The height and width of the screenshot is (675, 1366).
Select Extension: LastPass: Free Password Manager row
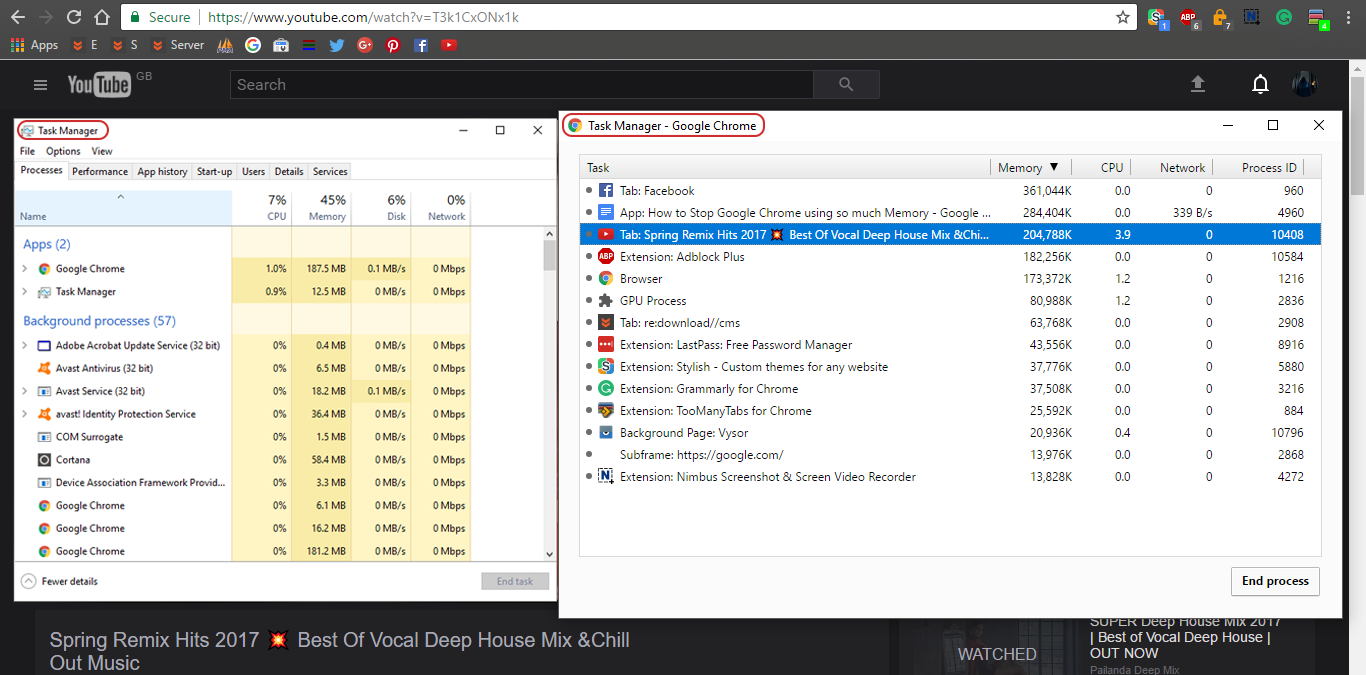click(x=950, y=345)
